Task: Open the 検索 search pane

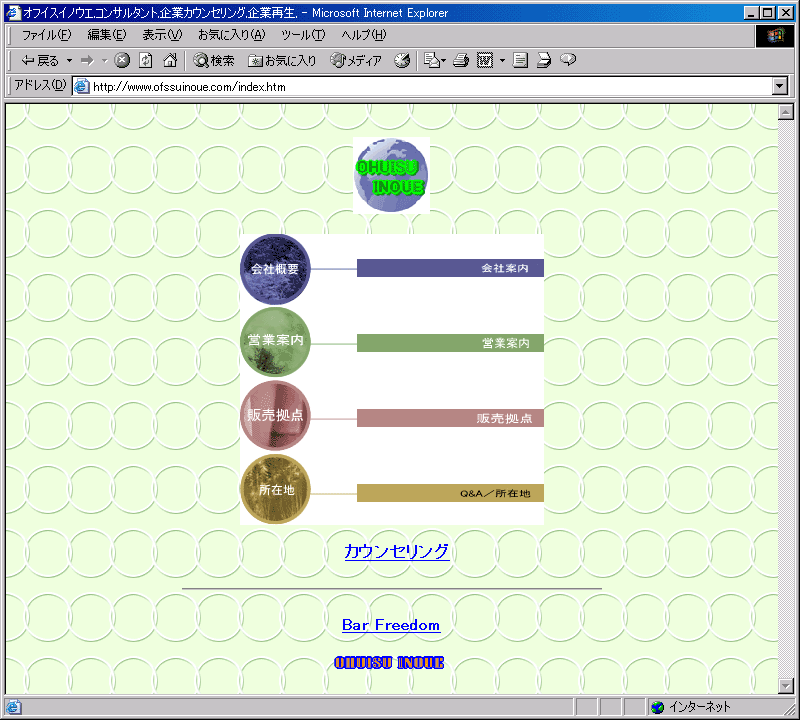Action: 214,61
